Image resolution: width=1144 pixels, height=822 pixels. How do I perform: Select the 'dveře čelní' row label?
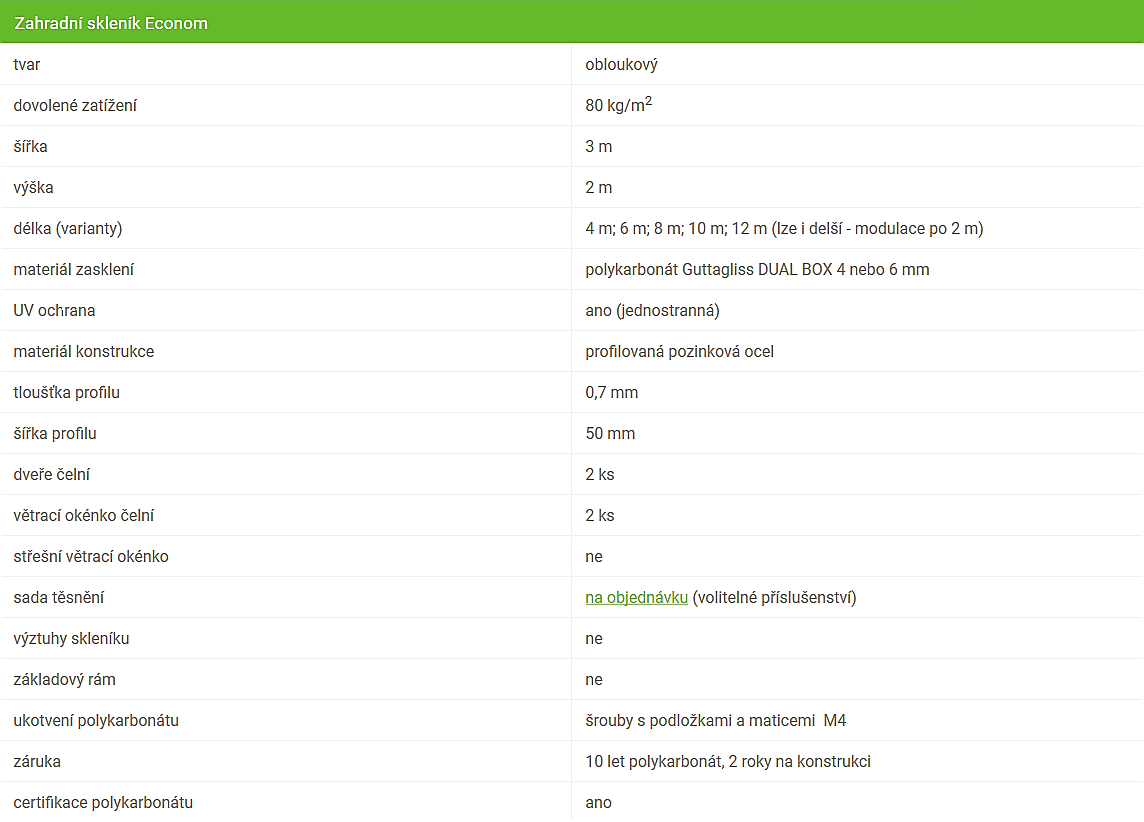tap(52, 474)
